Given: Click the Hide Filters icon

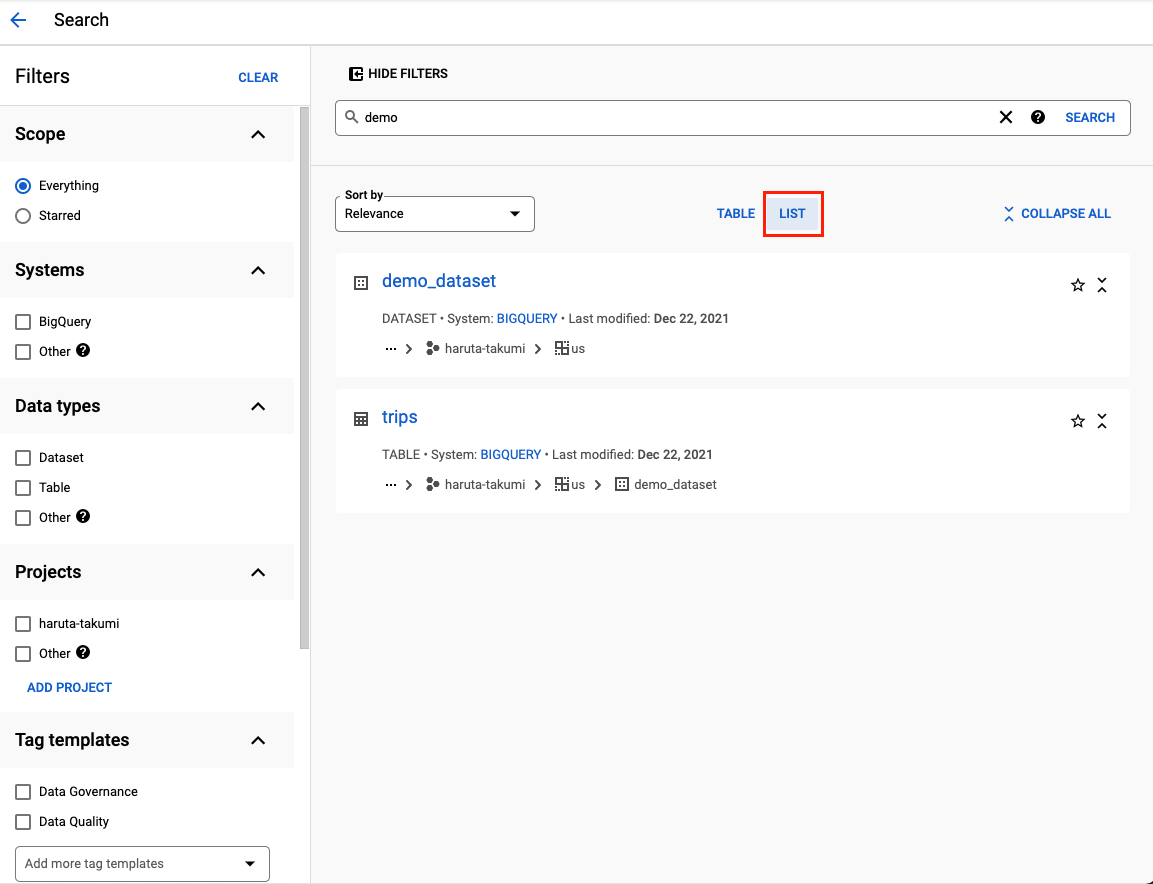Looking at the screenshot, I should click(356, 73).
